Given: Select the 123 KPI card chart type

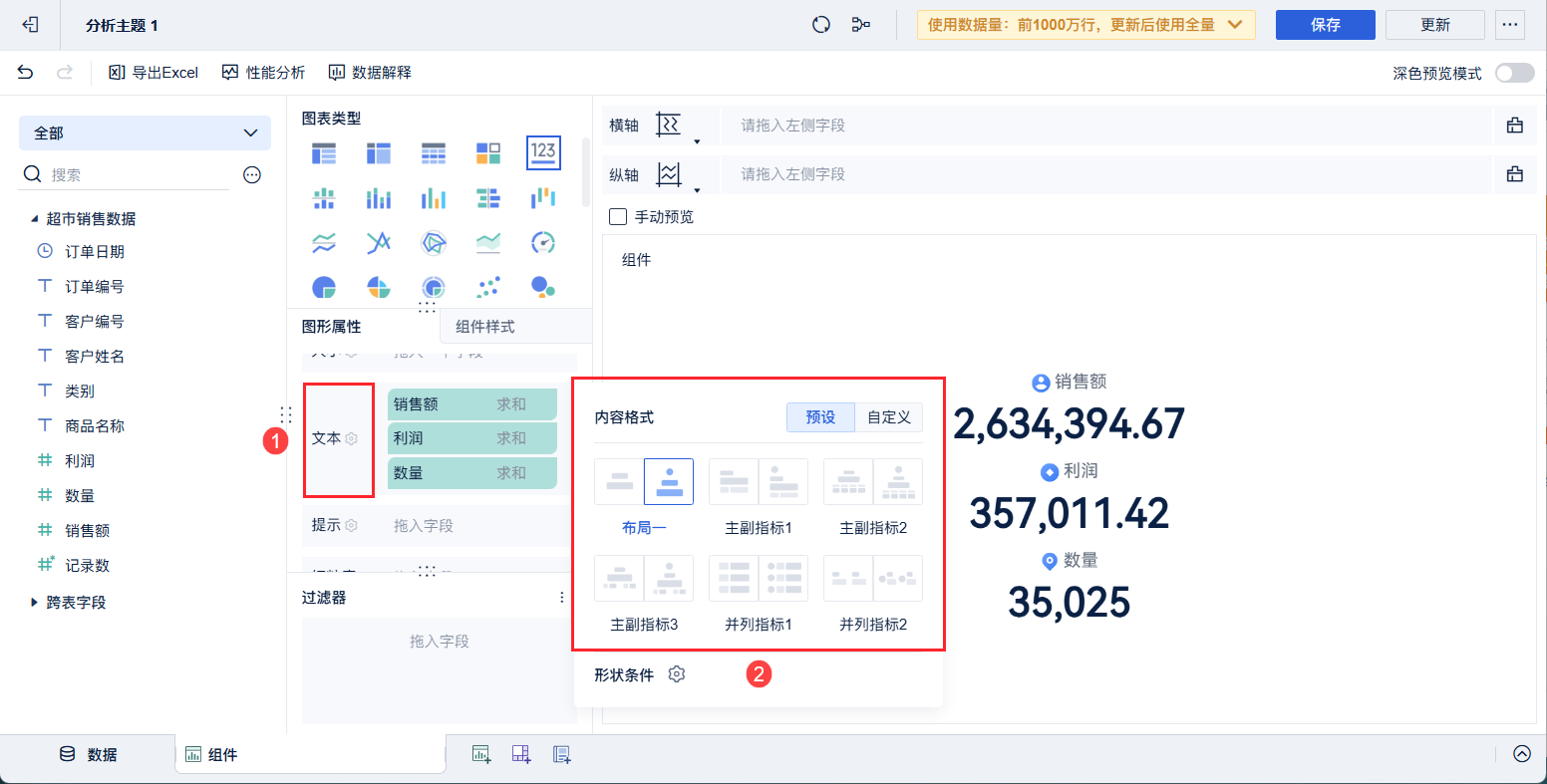Looking at the screenshot, I should [543, 152].
